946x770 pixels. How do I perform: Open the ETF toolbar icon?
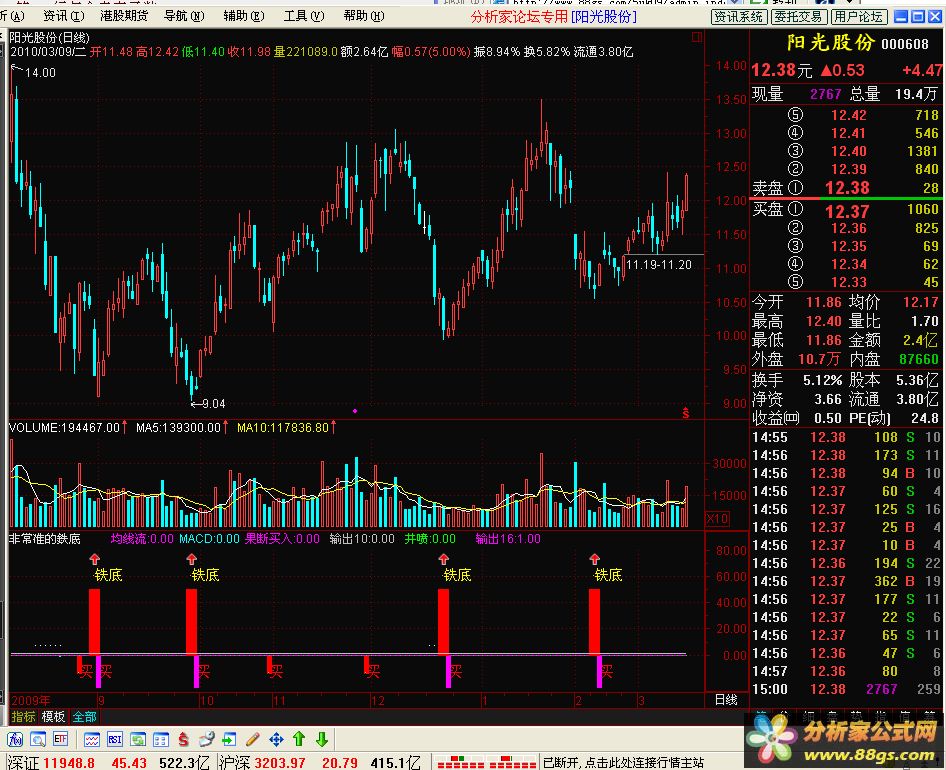point(61,739)
